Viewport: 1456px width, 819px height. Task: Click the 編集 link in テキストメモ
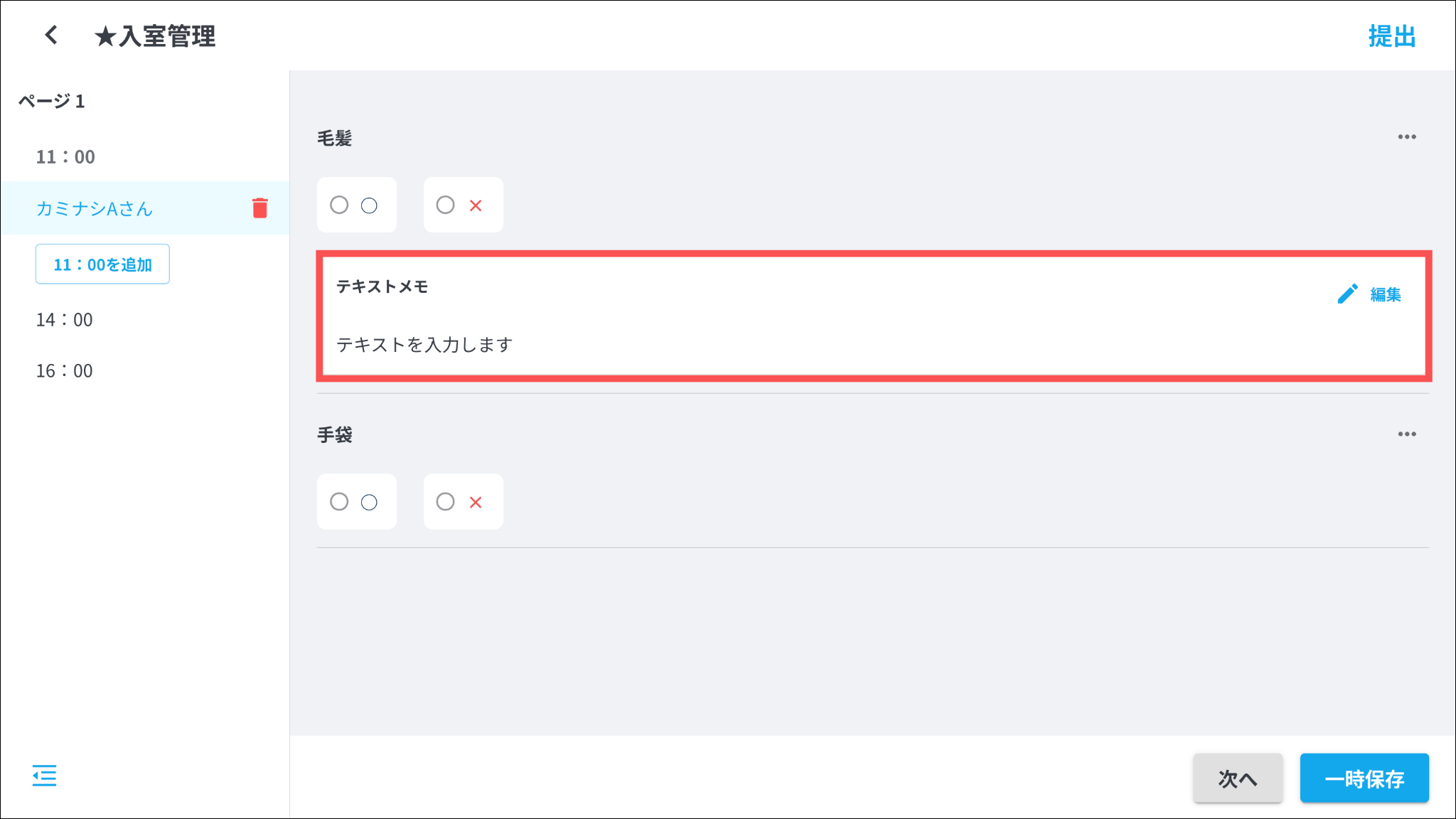(1386, 294)
